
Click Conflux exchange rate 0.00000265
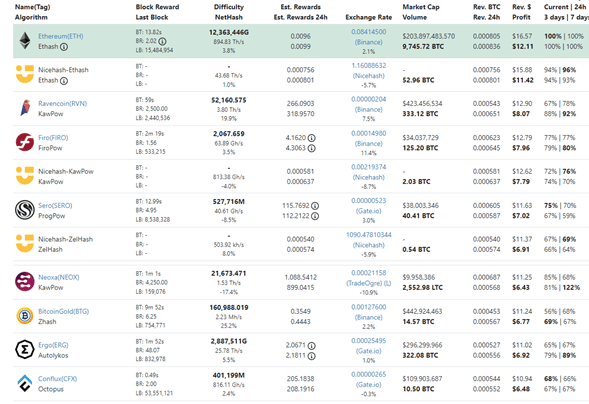(x=369, y=374)
